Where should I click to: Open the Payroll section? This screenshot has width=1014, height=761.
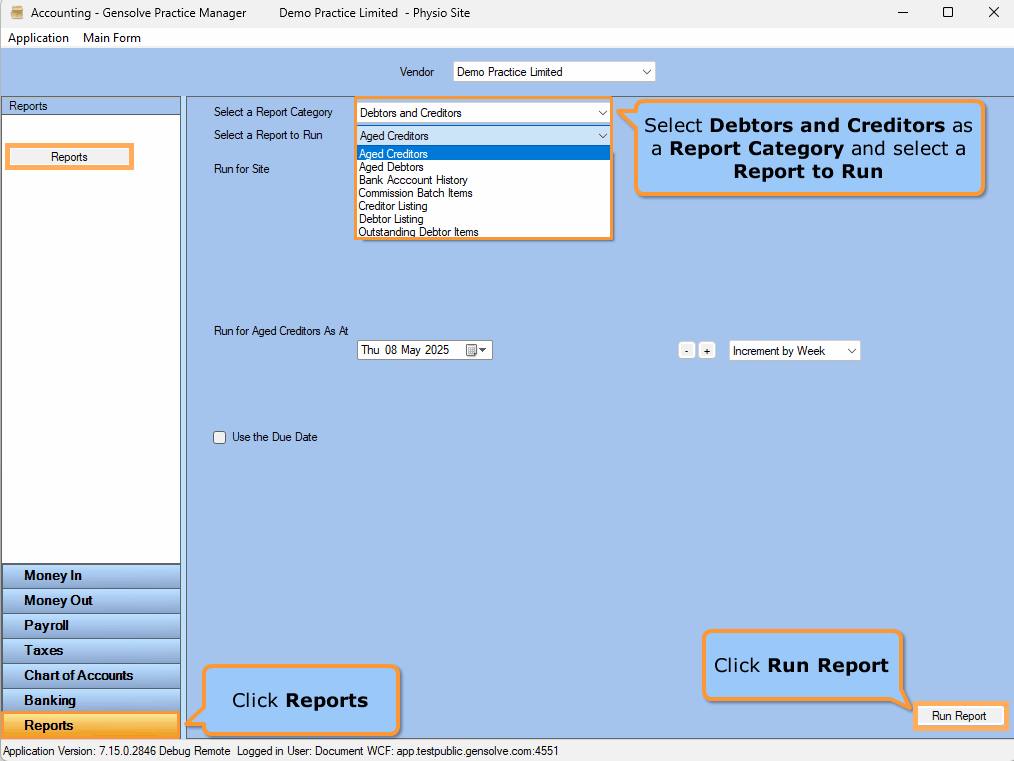tap(90, 625)
